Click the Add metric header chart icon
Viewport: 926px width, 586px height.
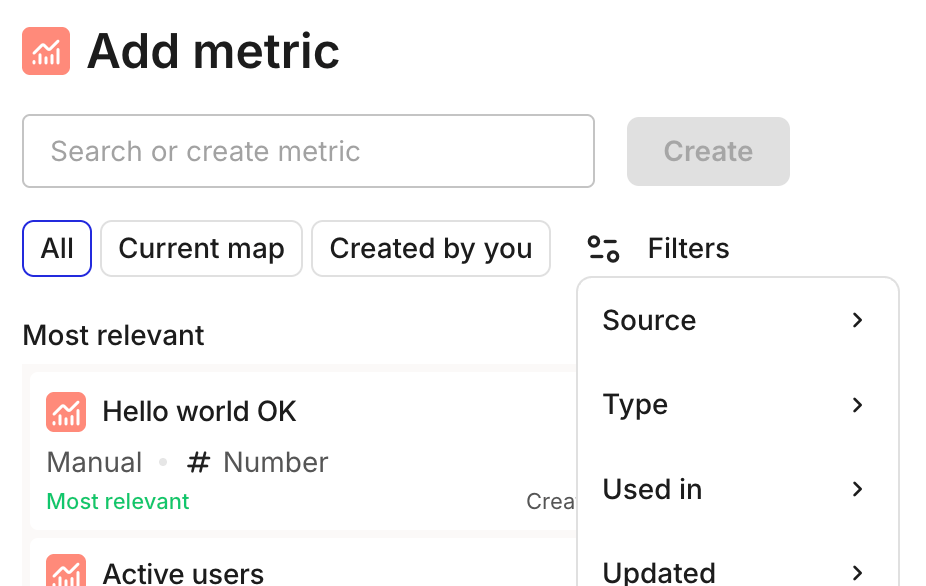pos(46,51)
